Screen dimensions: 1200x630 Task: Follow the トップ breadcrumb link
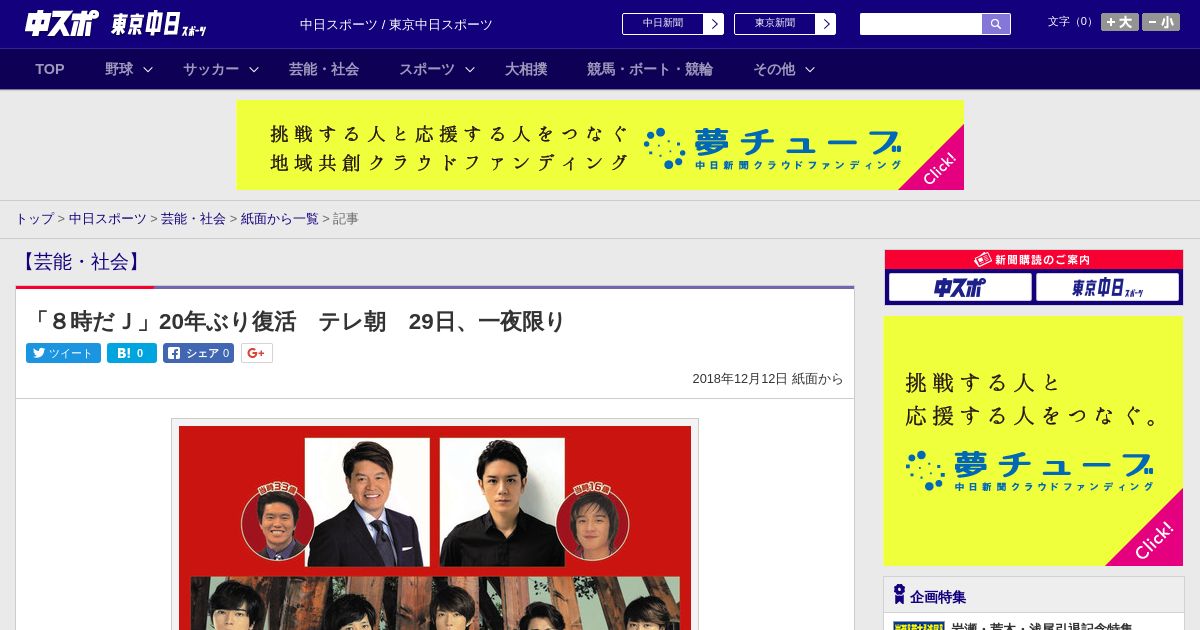(34, 218)
